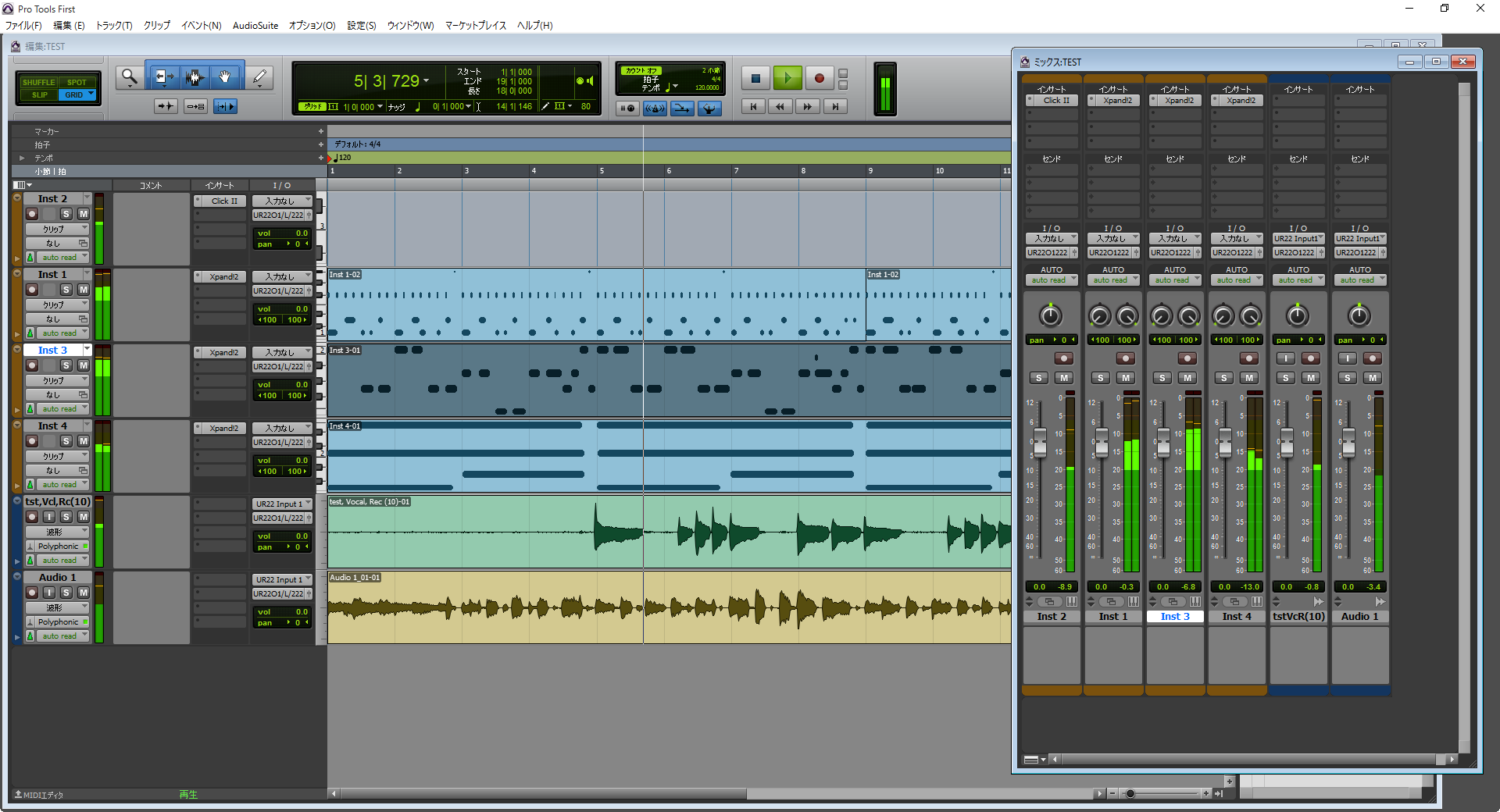The height and width of the screenshot is (812, 1500).
Task: Select the Zoomer magnifier tool
Action: pos(129,77)
